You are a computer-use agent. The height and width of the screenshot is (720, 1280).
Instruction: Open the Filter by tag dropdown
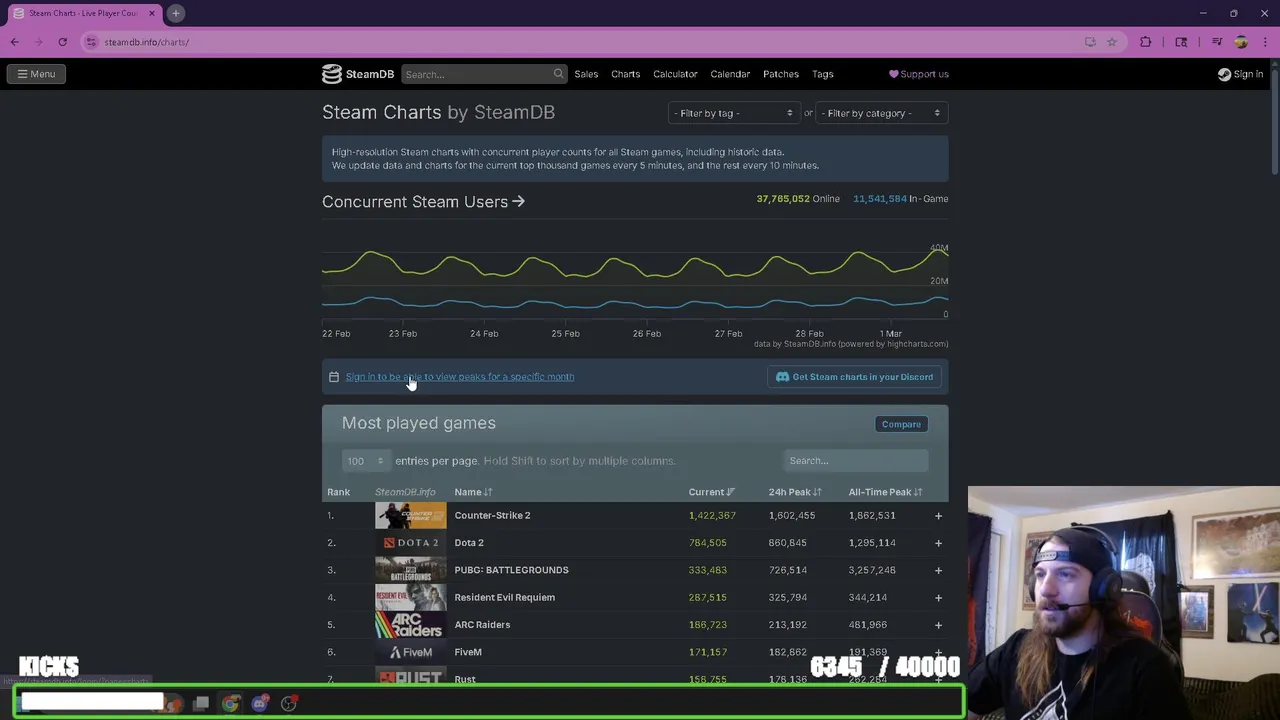click(733, 113)
